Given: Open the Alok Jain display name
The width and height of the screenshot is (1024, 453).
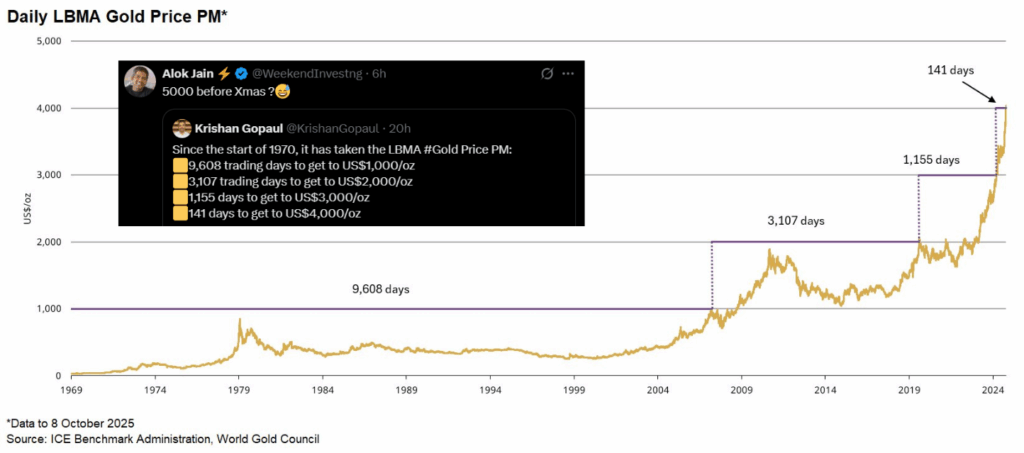Looking at the screenshot, I should coord(187,73).
